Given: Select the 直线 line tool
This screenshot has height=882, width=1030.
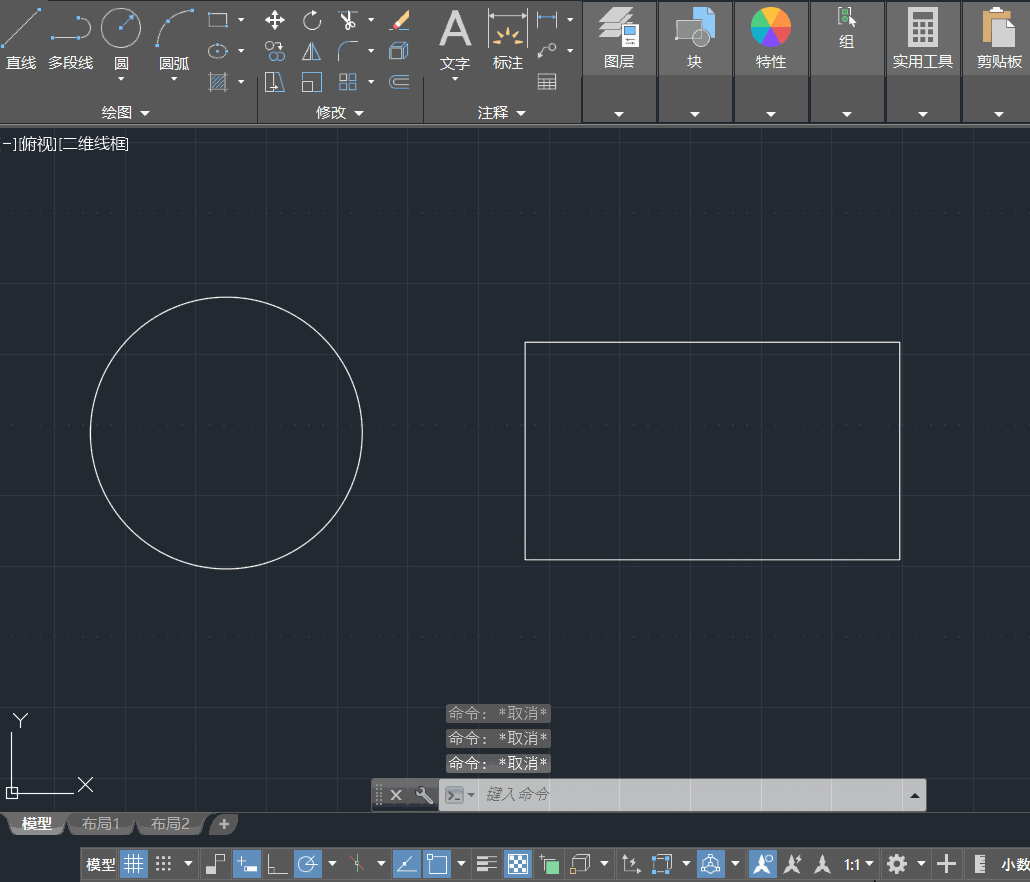Looking at the screenshot, I should pyautogui.click(x=21, y=38).
